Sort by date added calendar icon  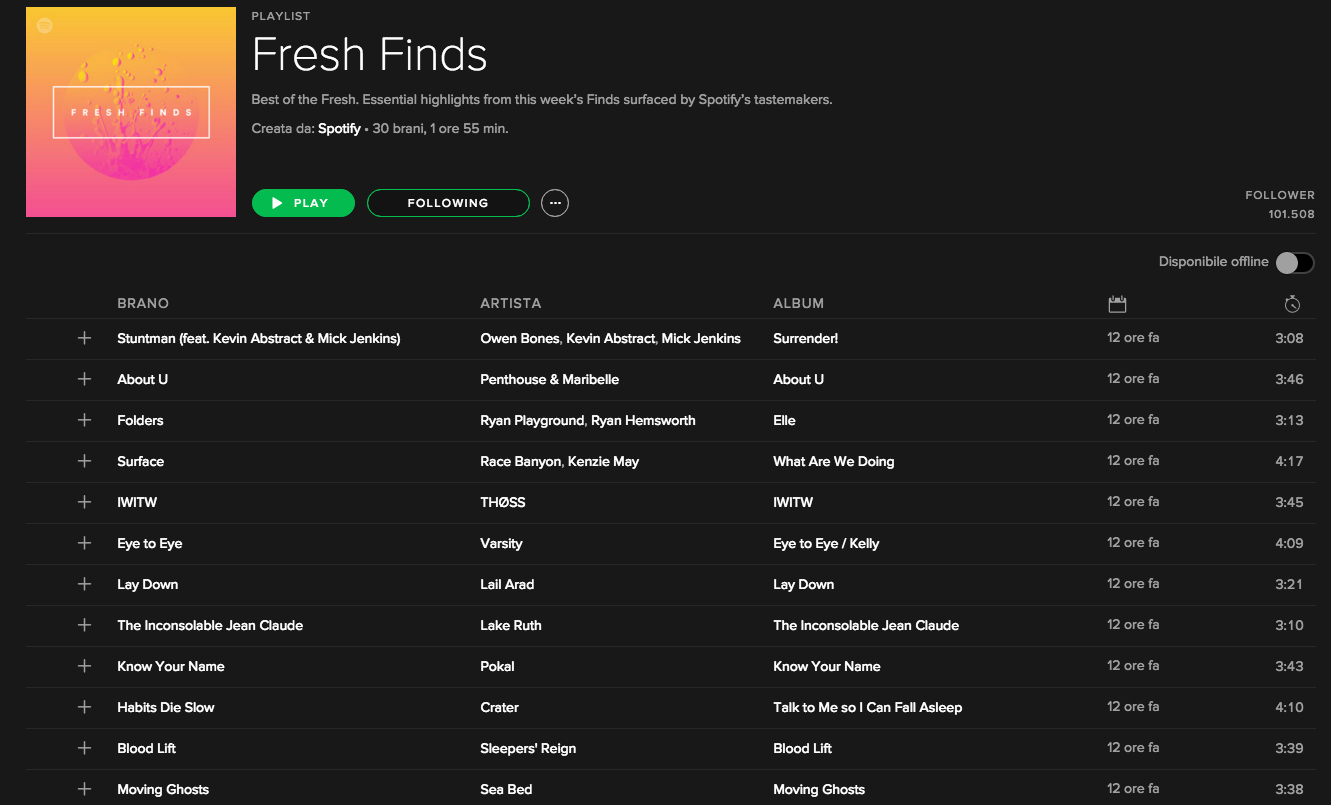pyautogui.click(x=1117, y=303)
